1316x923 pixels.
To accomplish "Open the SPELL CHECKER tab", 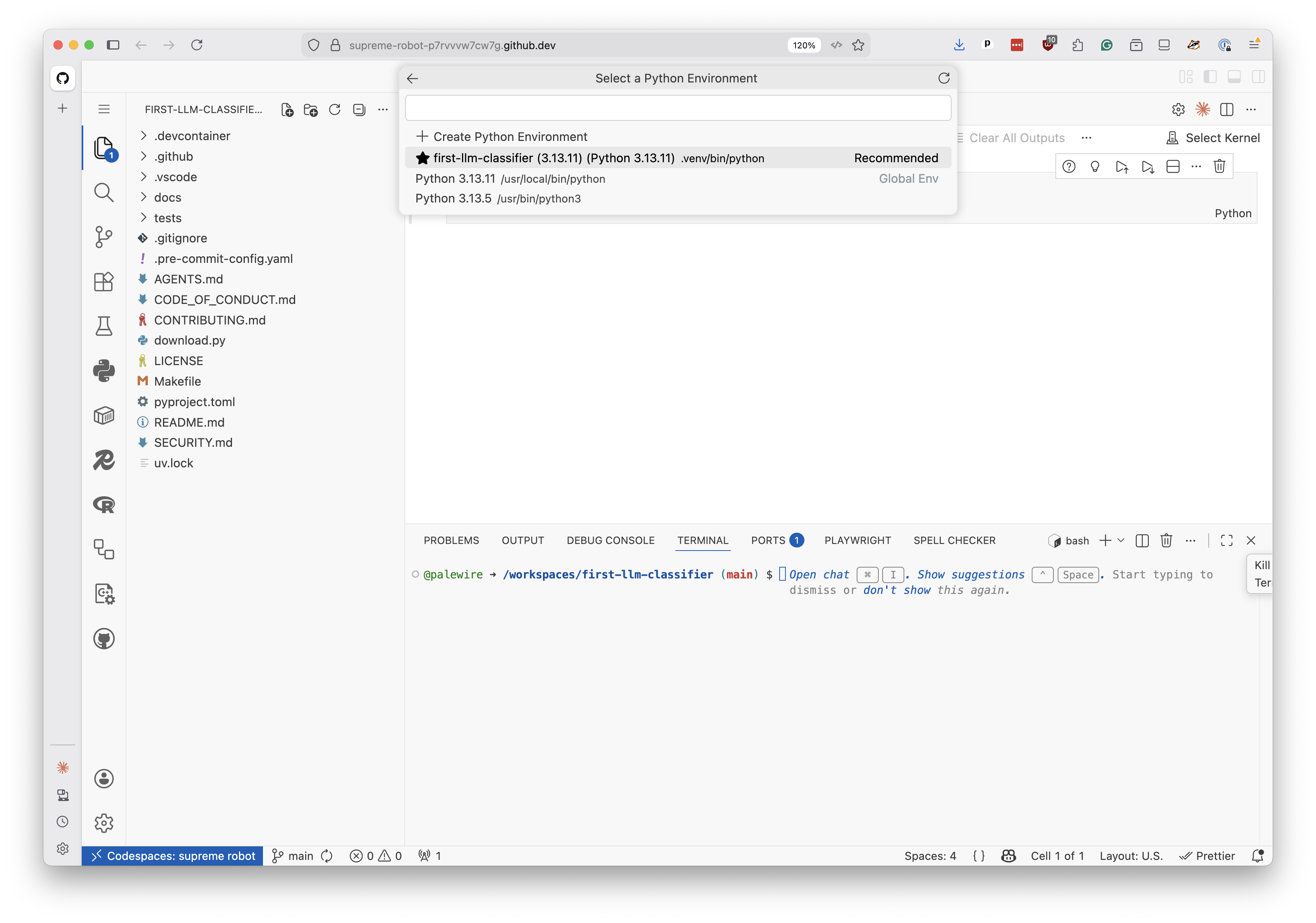I will (954, 540).
